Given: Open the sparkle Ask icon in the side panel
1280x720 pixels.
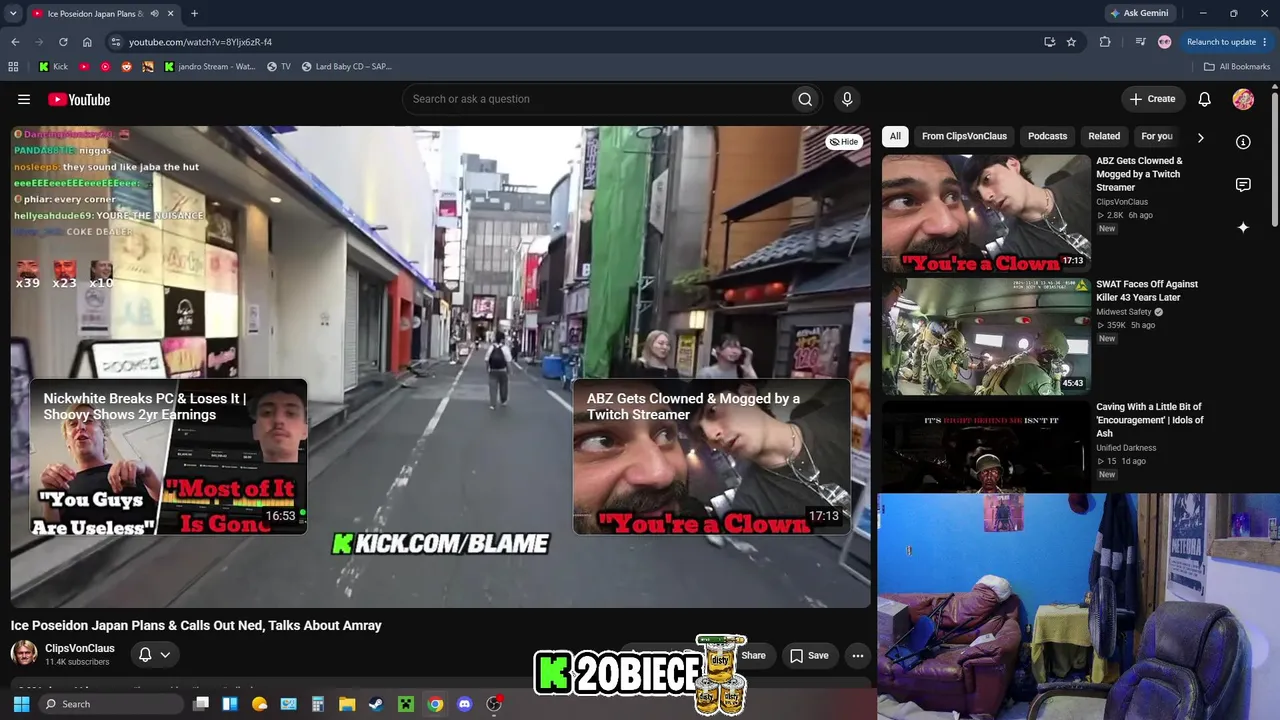Looking at the screenshot, I should click(1243, 228).
